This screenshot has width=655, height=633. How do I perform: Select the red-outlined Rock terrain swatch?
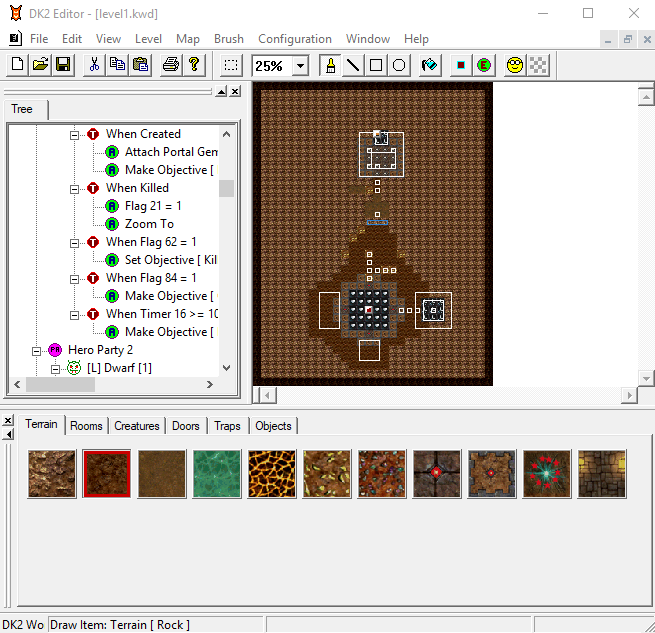coord(107,474)
